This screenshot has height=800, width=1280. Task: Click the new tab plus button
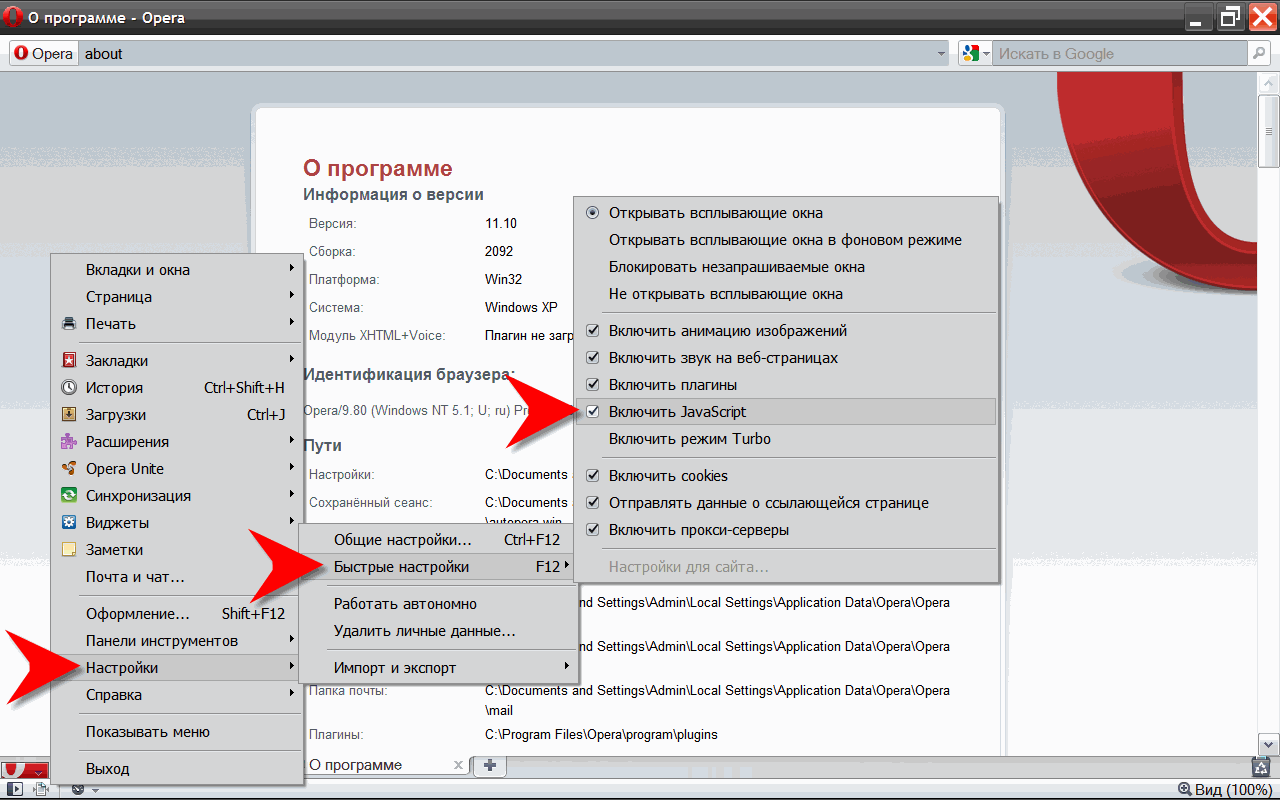489,765
